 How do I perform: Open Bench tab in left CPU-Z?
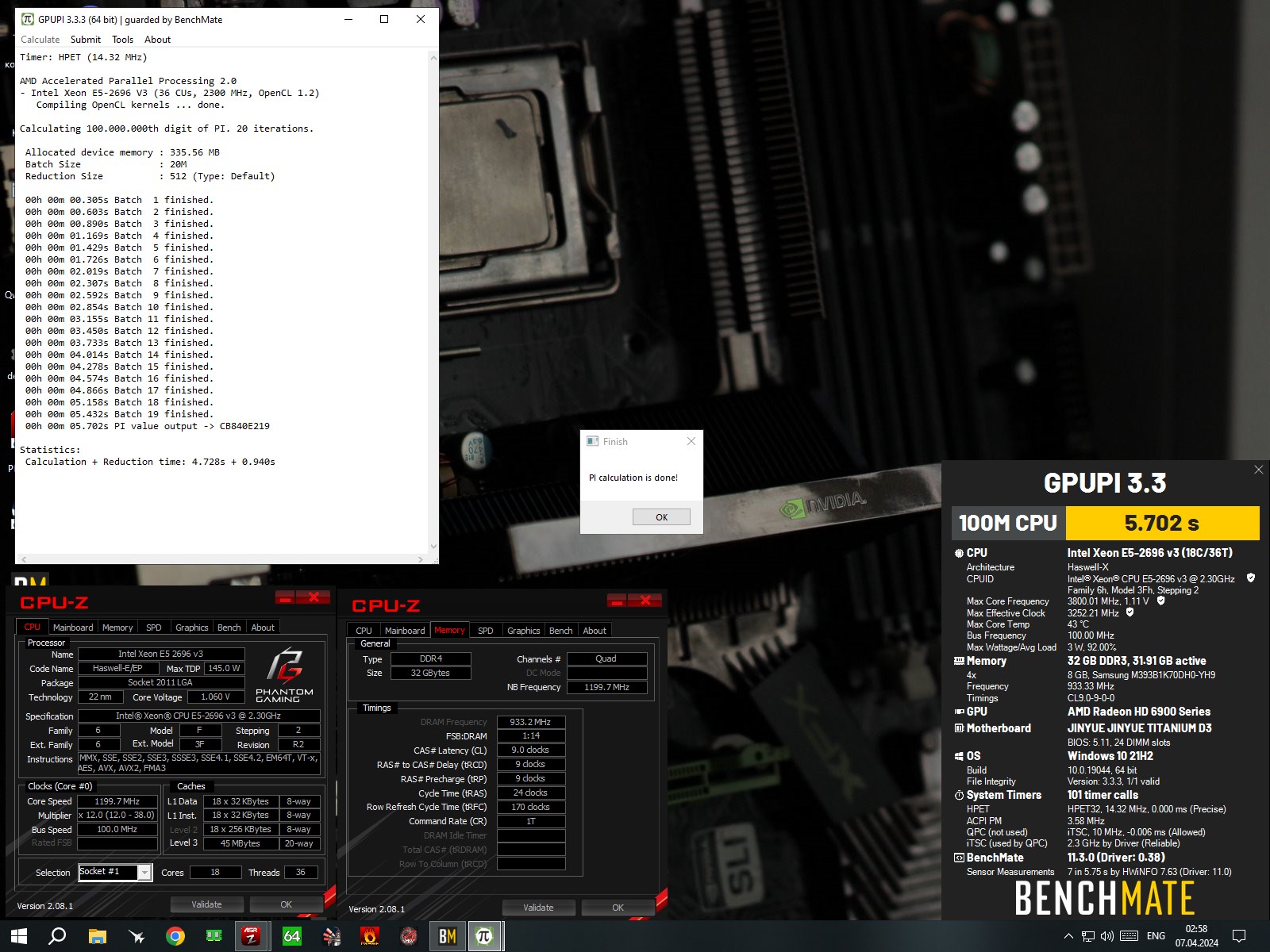click(x=229, y=628)
